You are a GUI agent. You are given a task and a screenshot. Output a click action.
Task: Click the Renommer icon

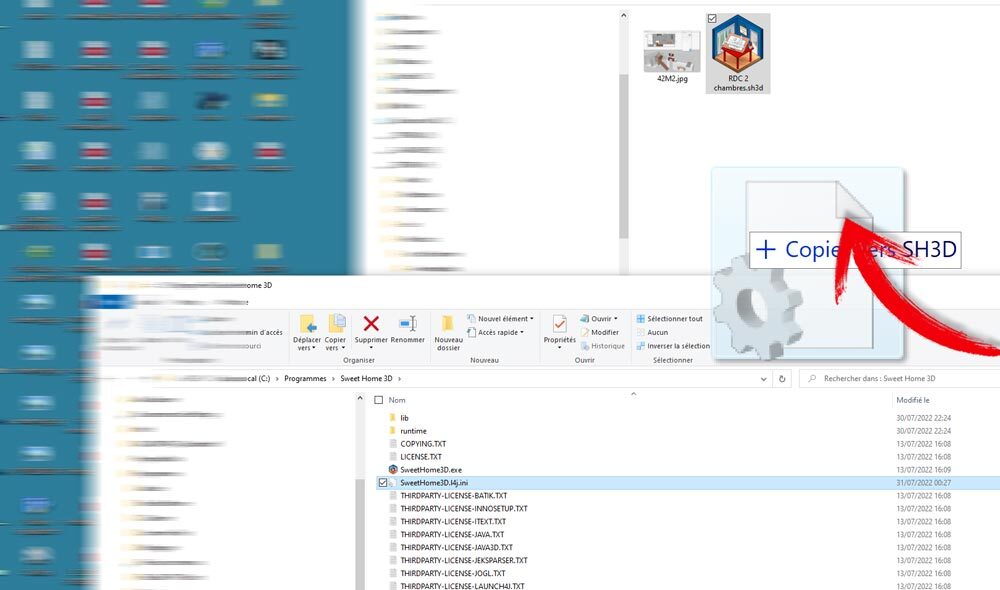408,323
